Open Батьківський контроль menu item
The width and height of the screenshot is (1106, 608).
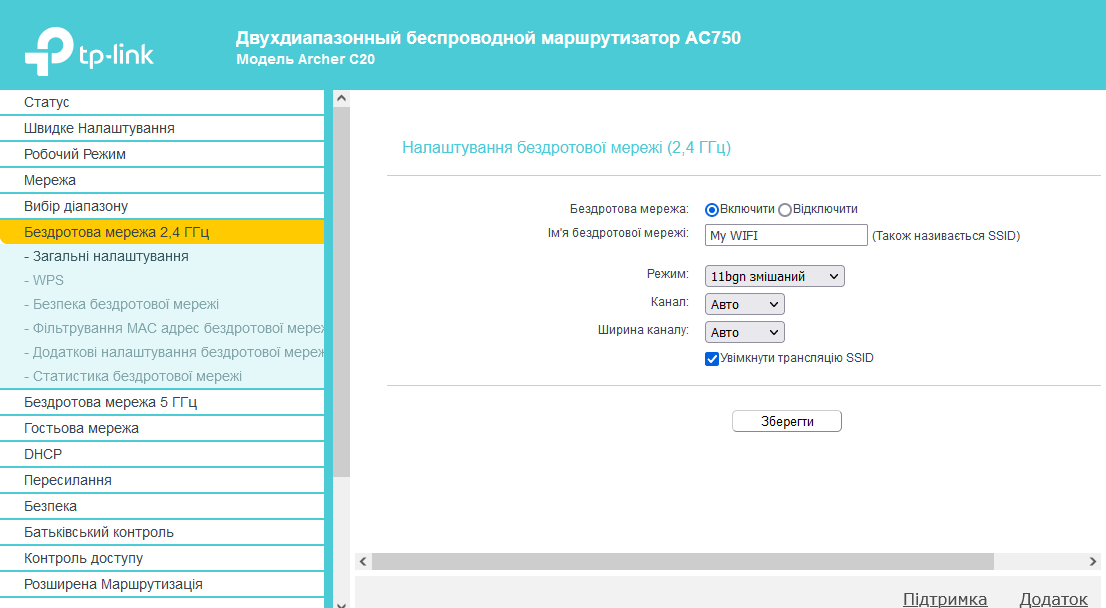click(x=162, y=533)
